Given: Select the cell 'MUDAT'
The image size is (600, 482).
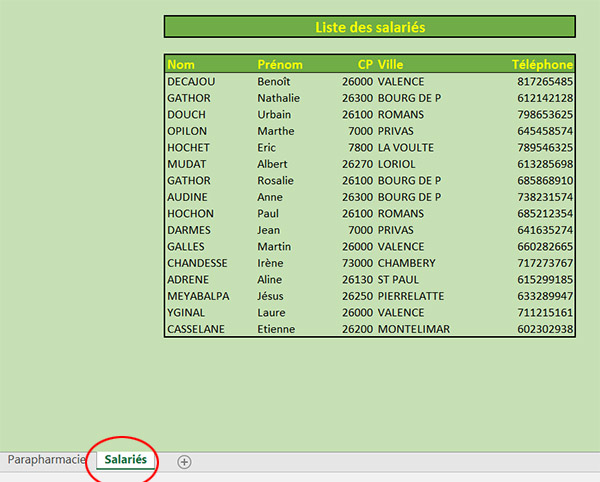Looking at the screenshot, I should (x=186, y=164).
